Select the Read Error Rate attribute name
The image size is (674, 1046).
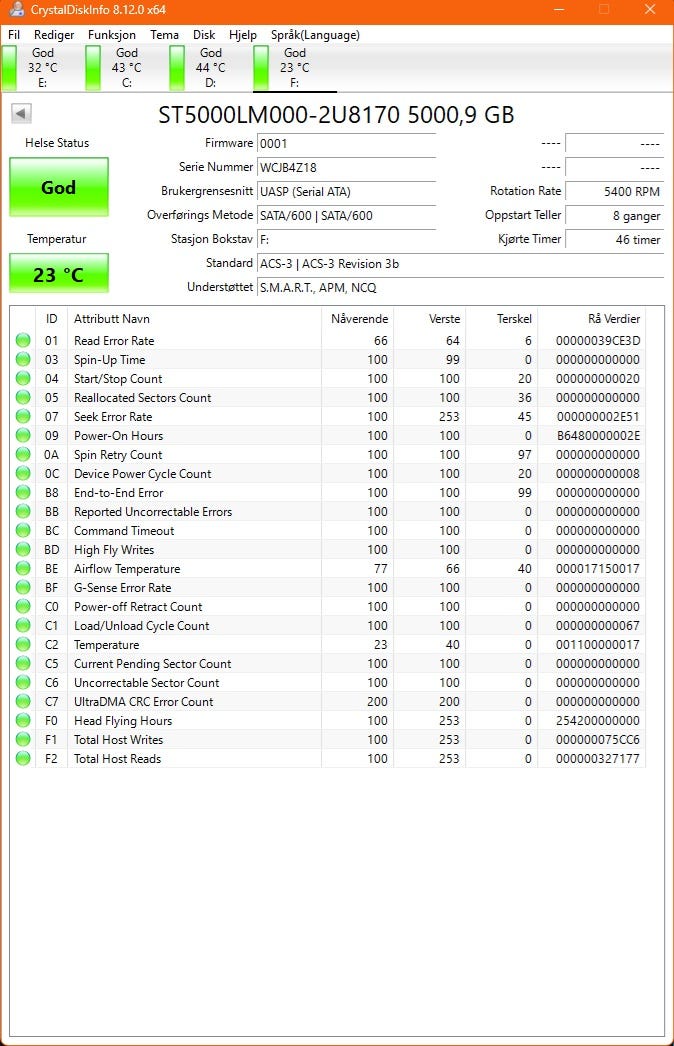click(x=114, y=340)
